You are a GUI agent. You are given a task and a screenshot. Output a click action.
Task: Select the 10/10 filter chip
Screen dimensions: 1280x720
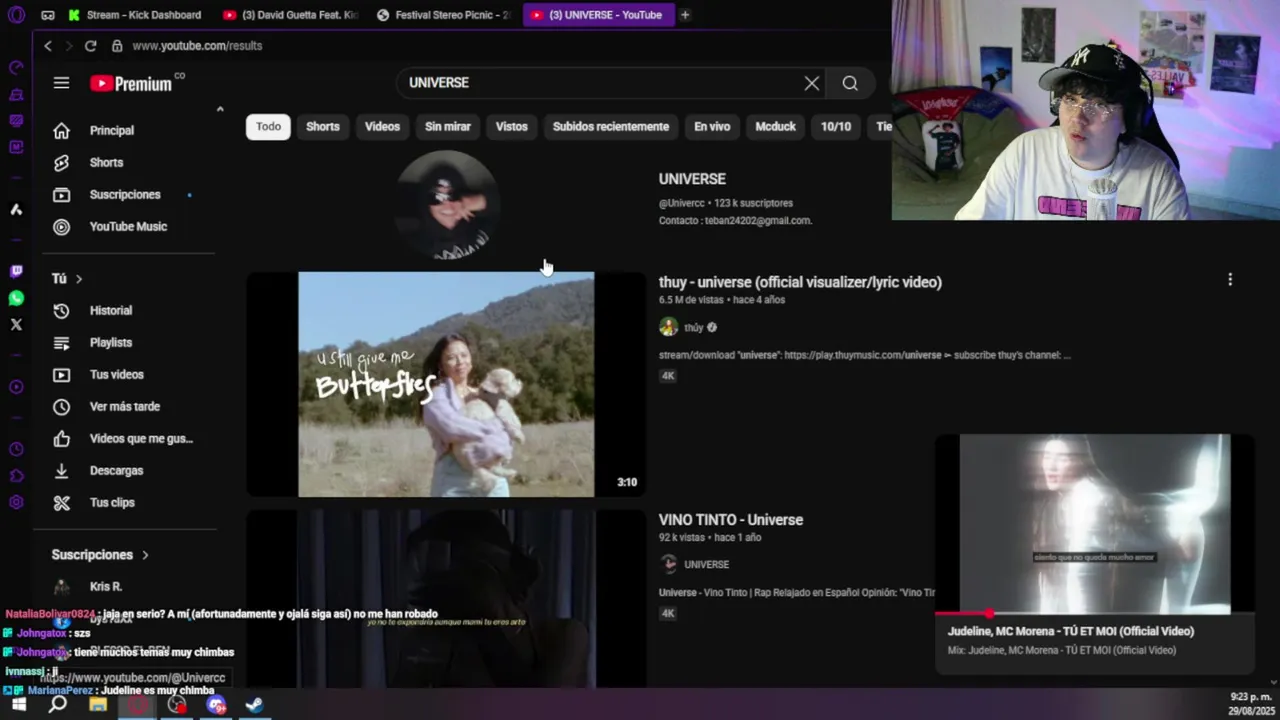tap(836, 126)
